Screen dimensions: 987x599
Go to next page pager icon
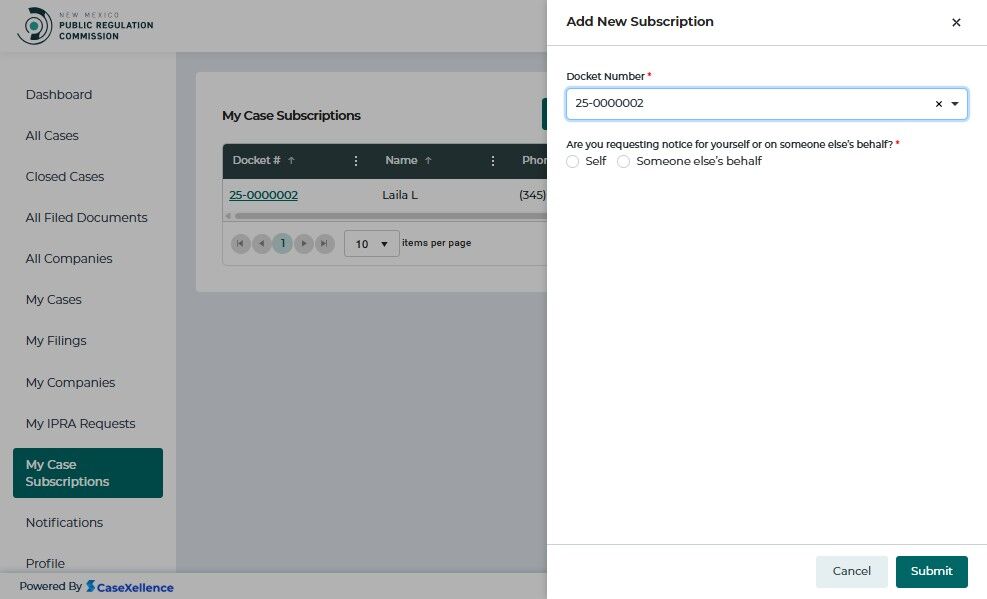303,244
